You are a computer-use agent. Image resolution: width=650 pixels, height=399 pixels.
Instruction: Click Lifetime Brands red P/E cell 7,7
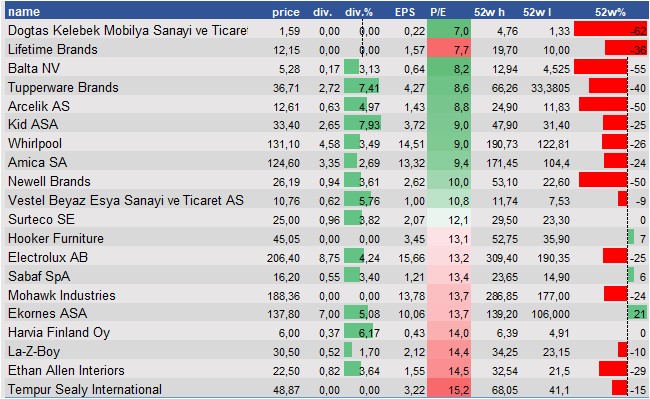pos(449,49)
